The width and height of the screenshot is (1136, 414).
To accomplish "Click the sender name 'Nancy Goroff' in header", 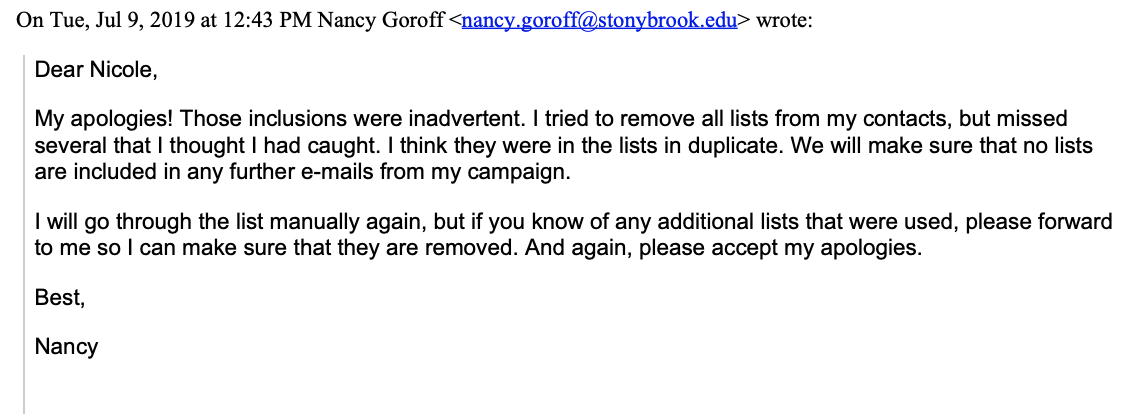I will (381, 20).
